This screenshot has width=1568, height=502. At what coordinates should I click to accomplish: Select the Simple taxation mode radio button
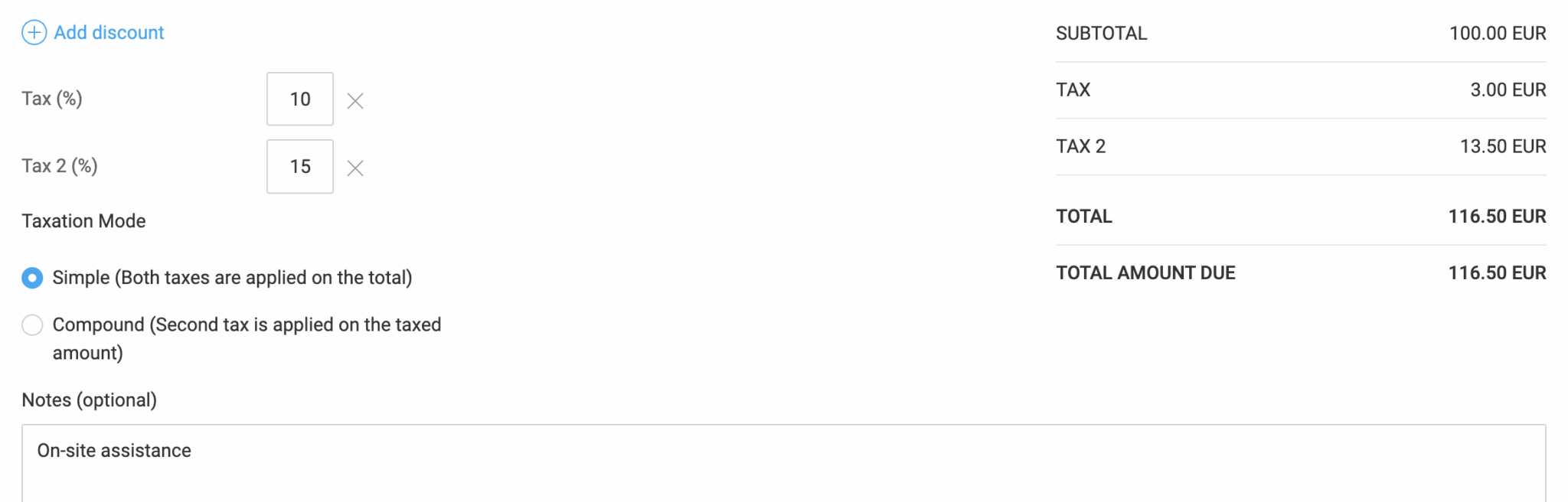click(32, 278)
